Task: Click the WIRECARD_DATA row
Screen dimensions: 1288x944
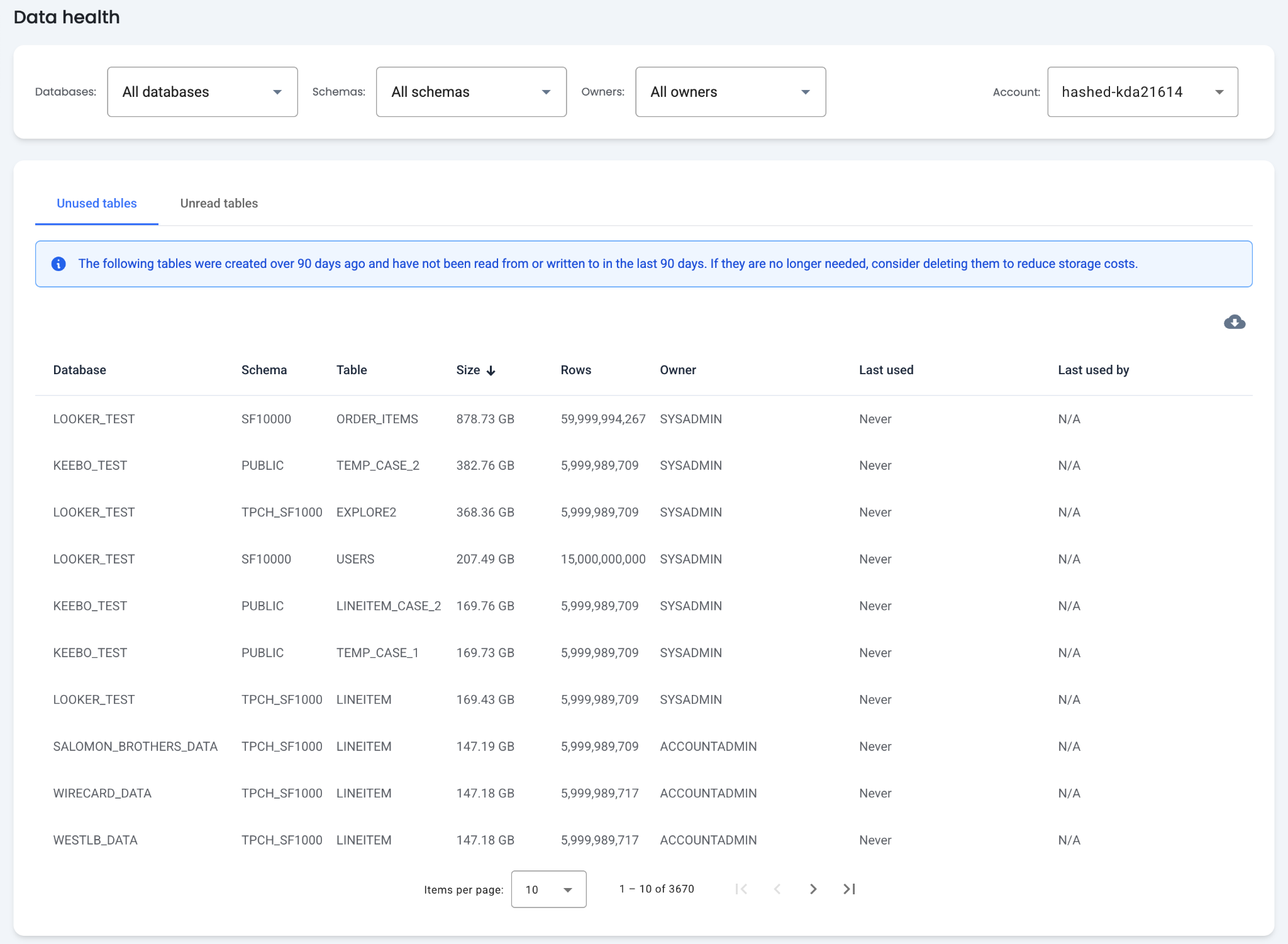Action: click(103, 793)
